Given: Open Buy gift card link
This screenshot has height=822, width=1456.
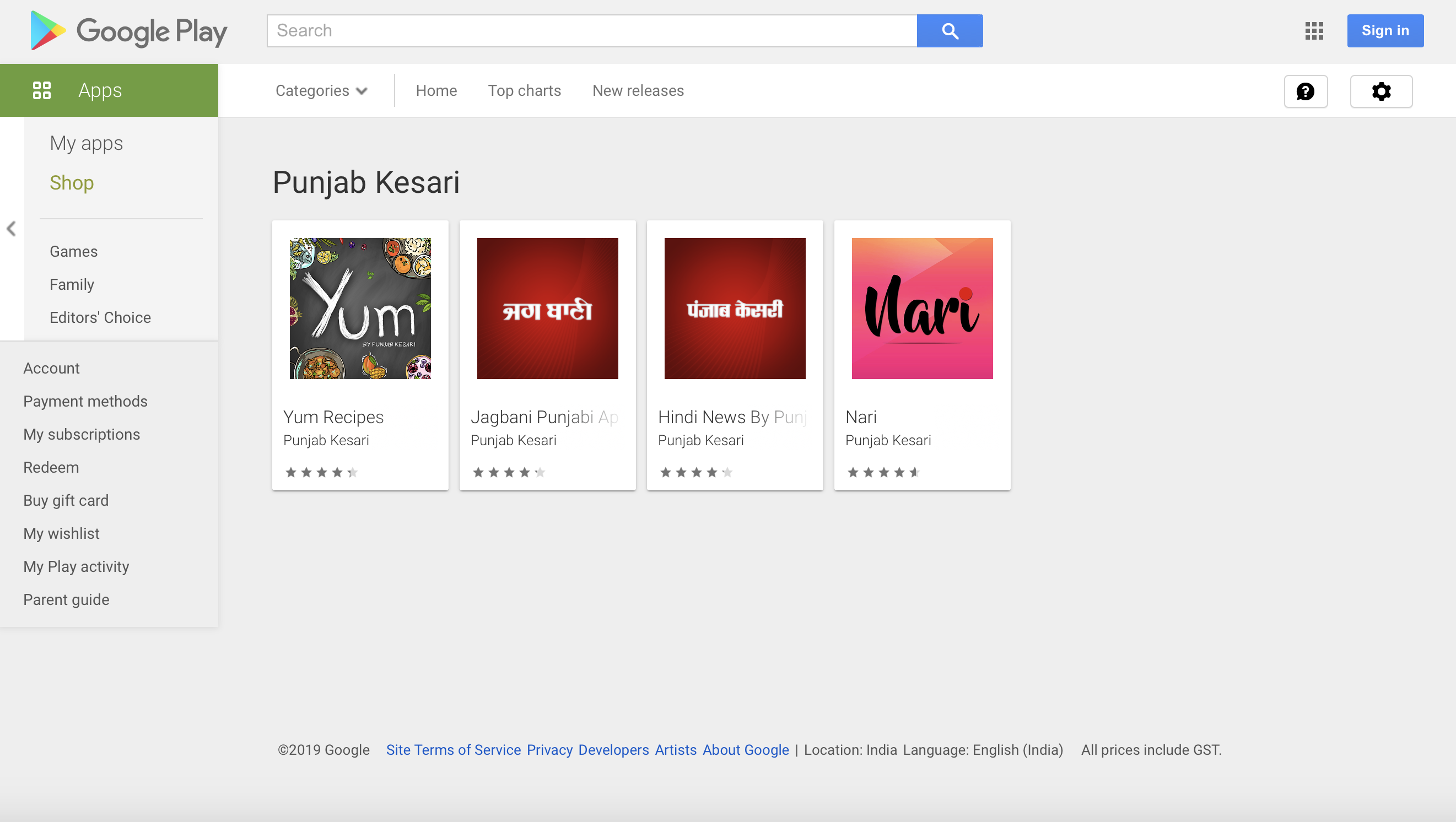Looking at the screenshot, I should (x=66, y=501).
